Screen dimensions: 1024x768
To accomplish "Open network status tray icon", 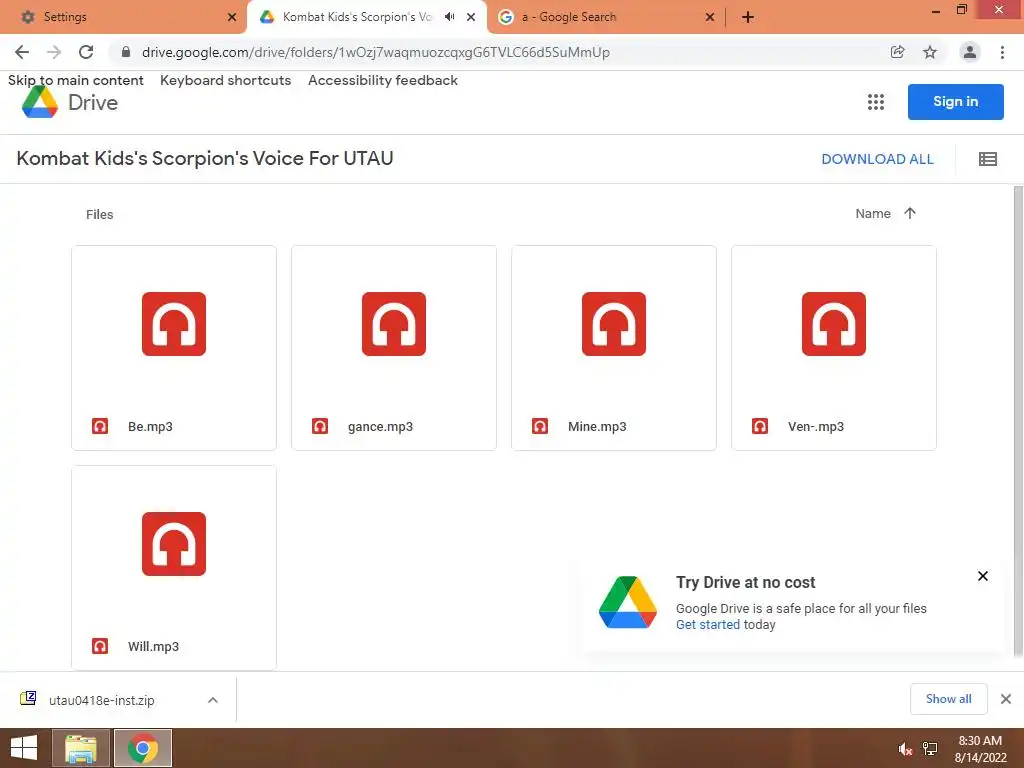I will [930, 749].
